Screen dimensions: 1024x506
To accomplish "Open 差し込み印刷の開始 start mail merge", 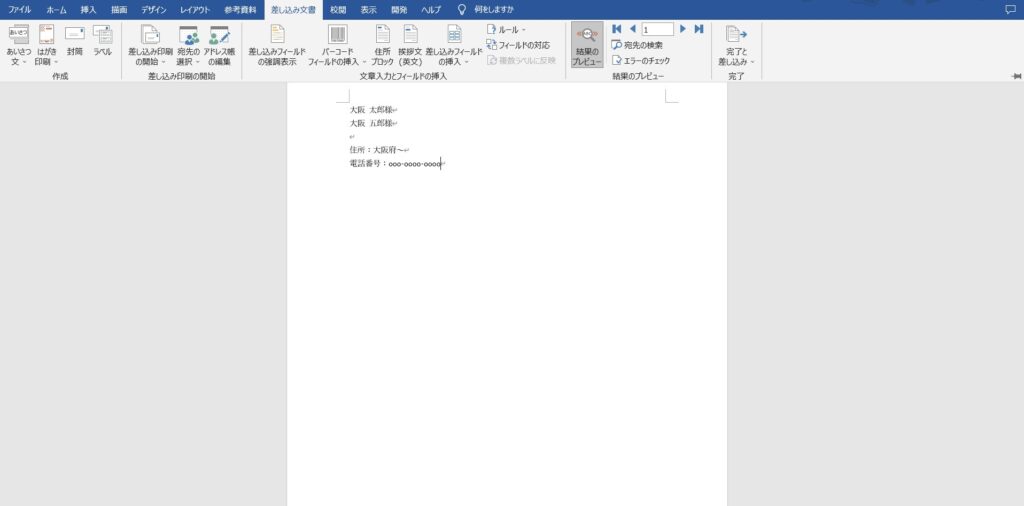I will click(x=150, y=45).
